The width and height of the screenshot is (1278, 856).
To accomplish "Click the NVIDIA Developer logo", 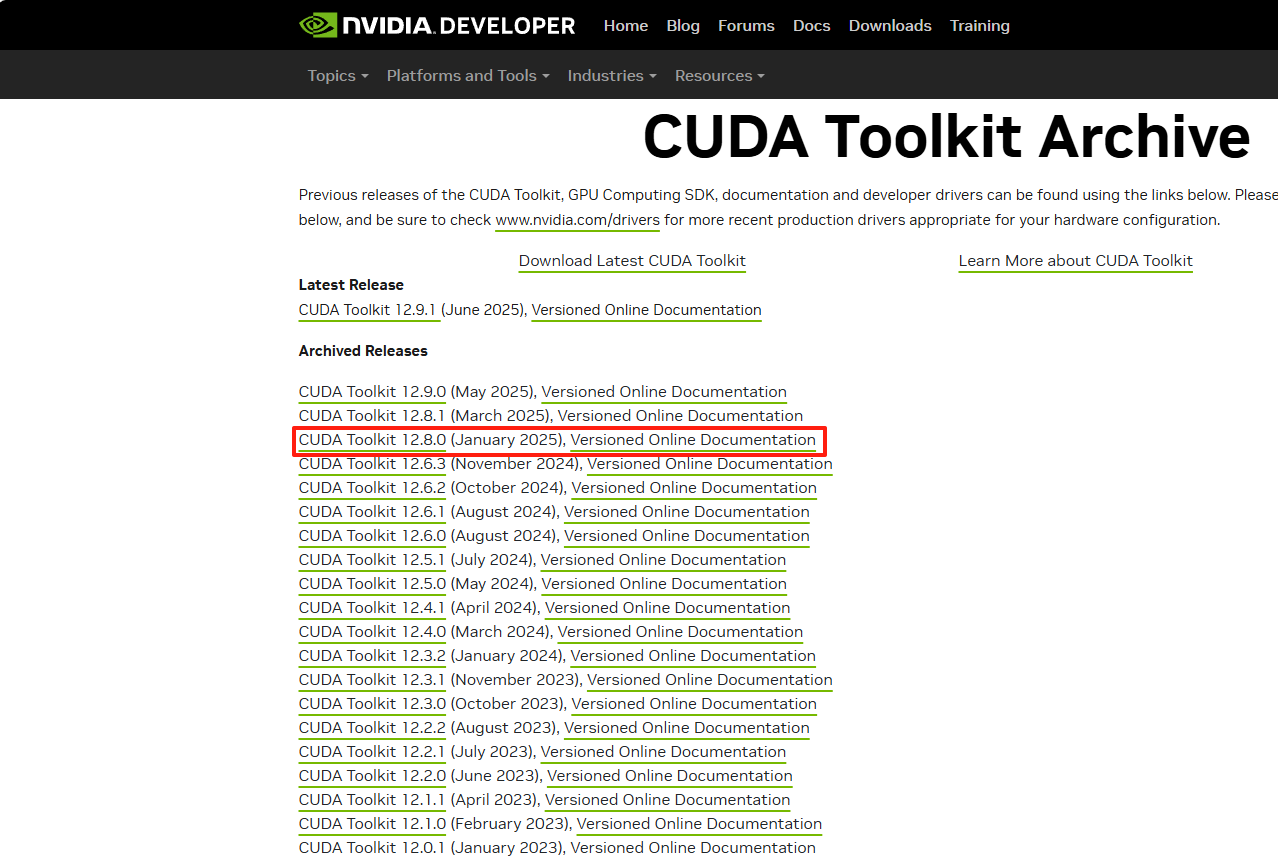I will (x=437, y=25).
